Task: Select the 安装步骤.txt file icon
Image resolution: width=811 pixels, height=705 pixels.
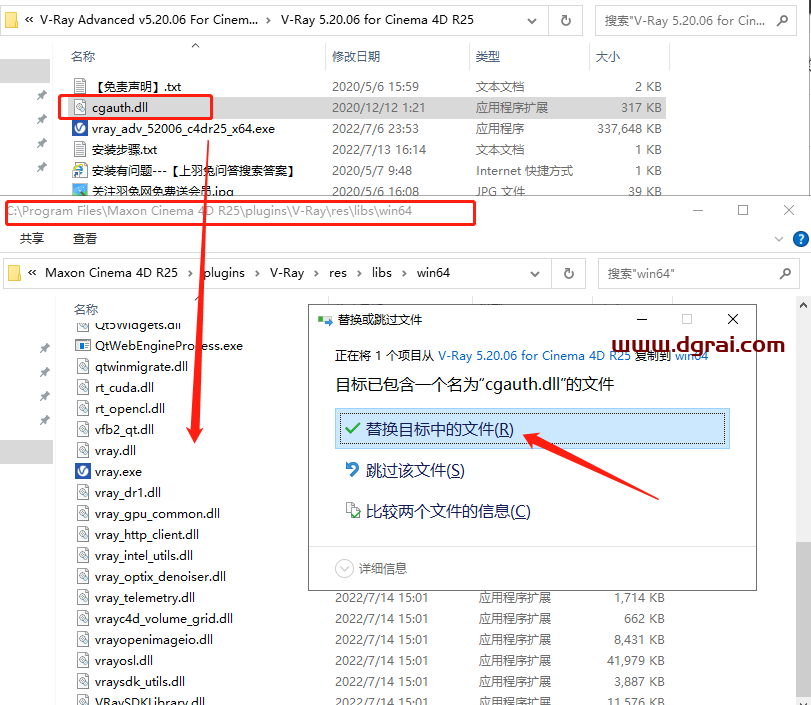Action: tap(80, 149)
